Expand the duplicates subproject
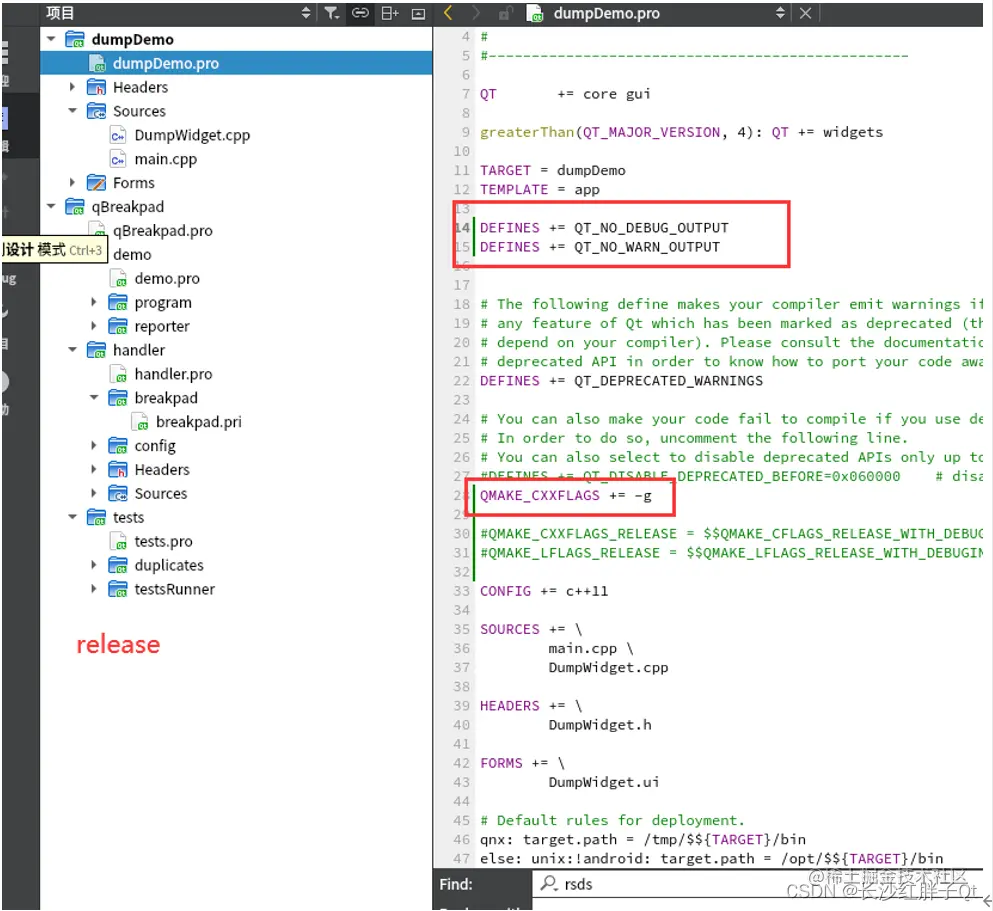 (94, 565)
